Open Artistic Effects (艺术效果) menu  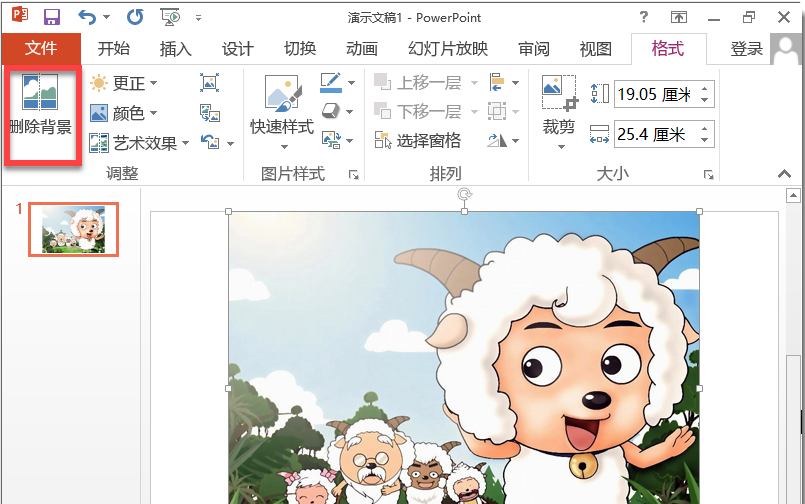click(x=139, y=143)
